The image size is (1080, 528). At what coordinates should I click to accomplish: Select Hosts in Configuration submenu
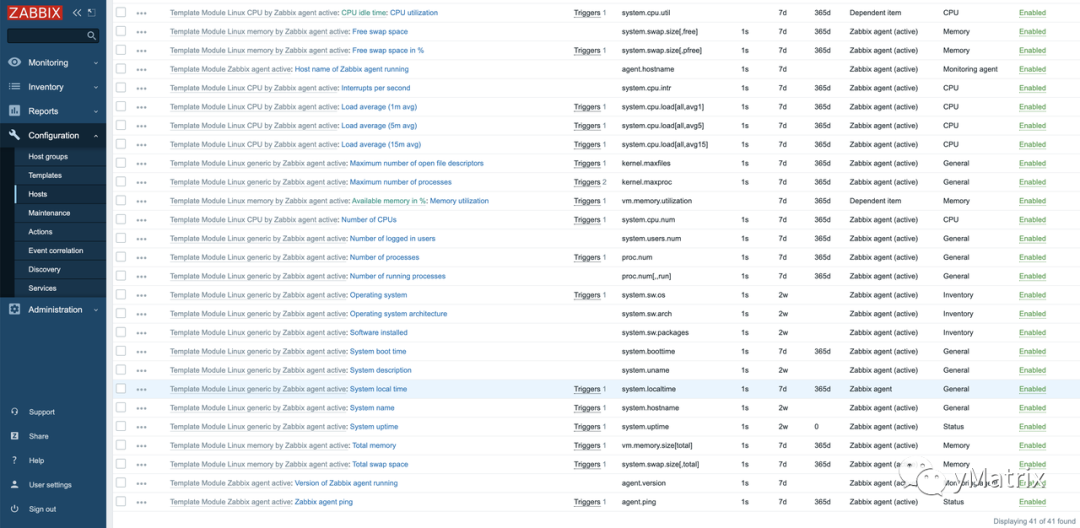pyautogui.click(x=37, y=194)
